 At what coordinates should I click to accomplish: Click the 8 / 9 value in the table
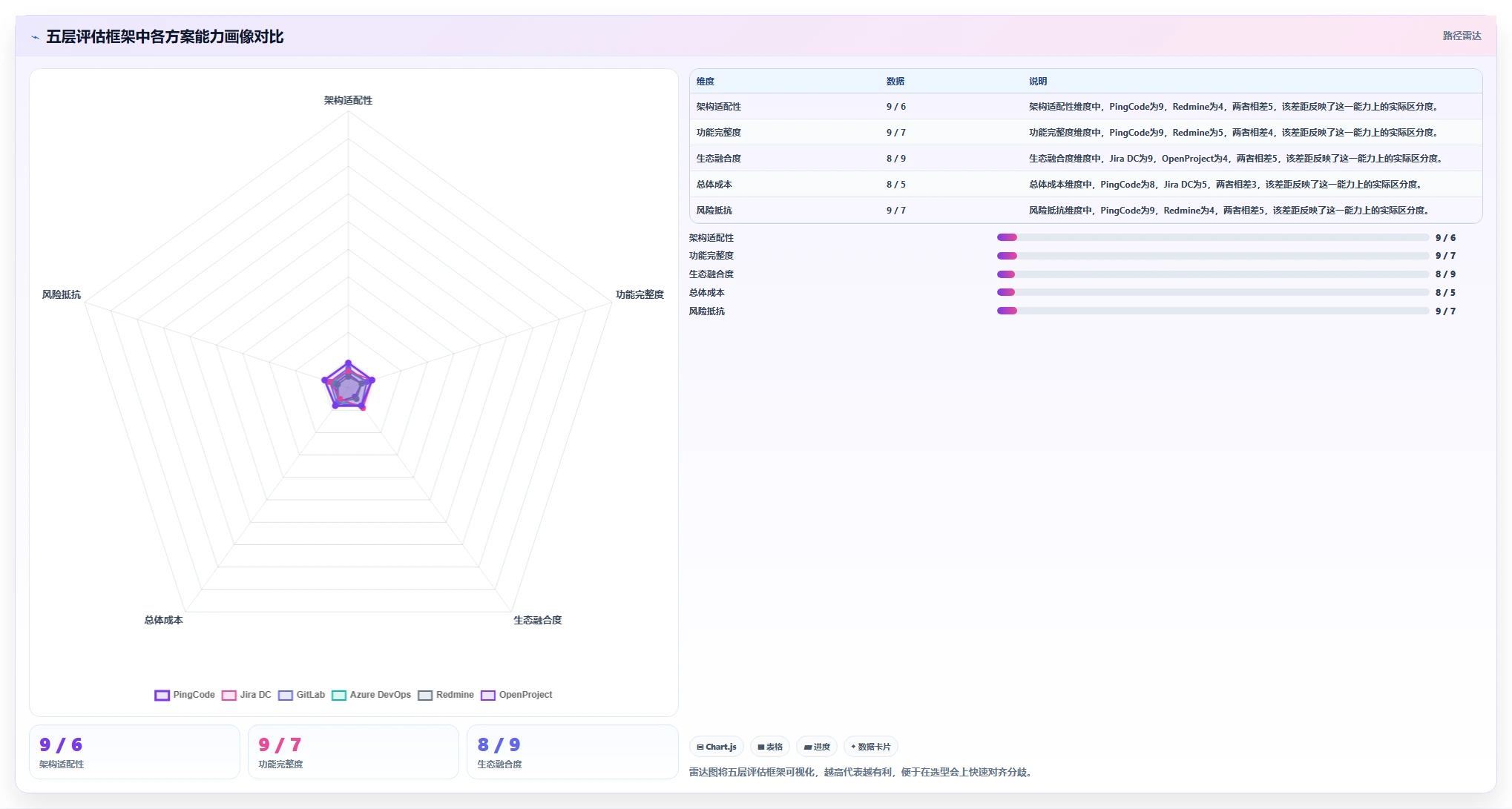pos(896,159)
